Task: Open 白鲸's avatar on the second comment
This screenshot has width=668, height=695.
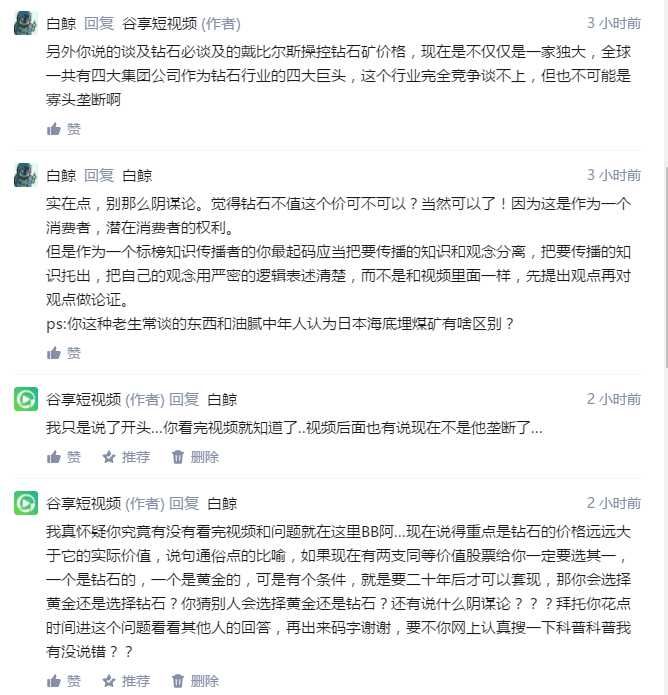Action: 26,175
